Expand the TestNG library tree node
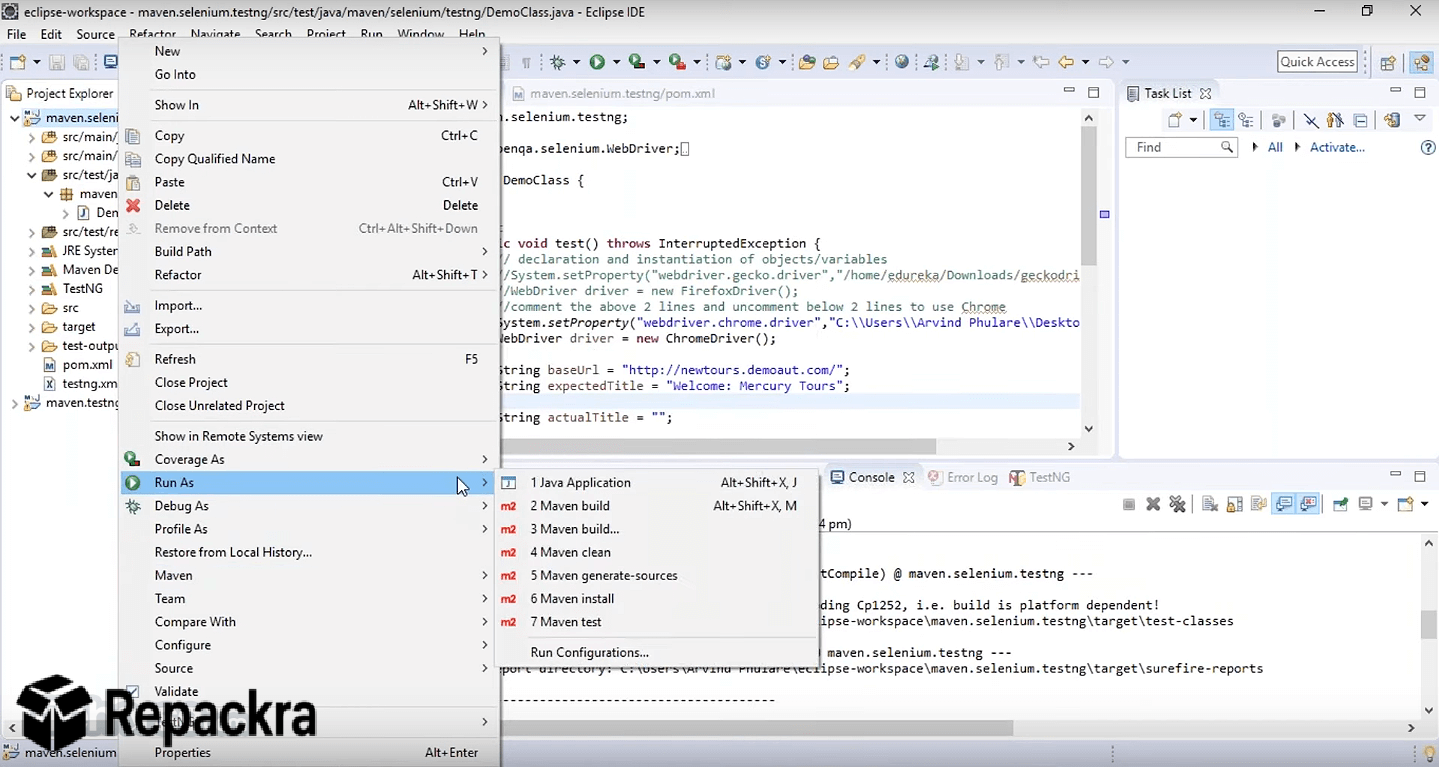This screenshot has width=1439, height=767. coord(31,289)
